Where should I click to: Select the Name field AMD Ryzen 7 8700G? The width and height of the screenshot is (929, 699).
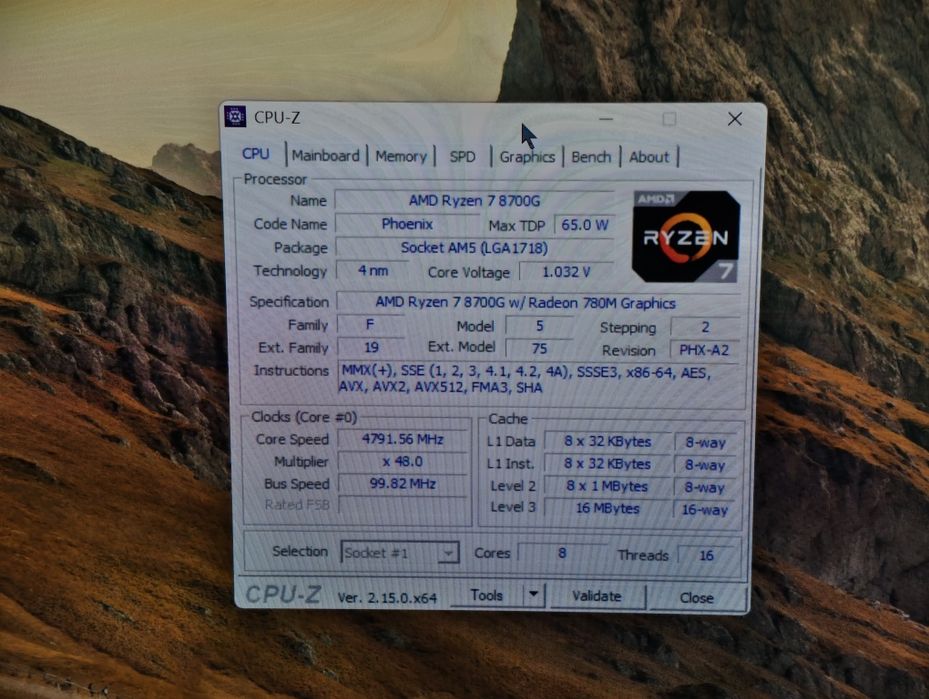tap(475, 201)
